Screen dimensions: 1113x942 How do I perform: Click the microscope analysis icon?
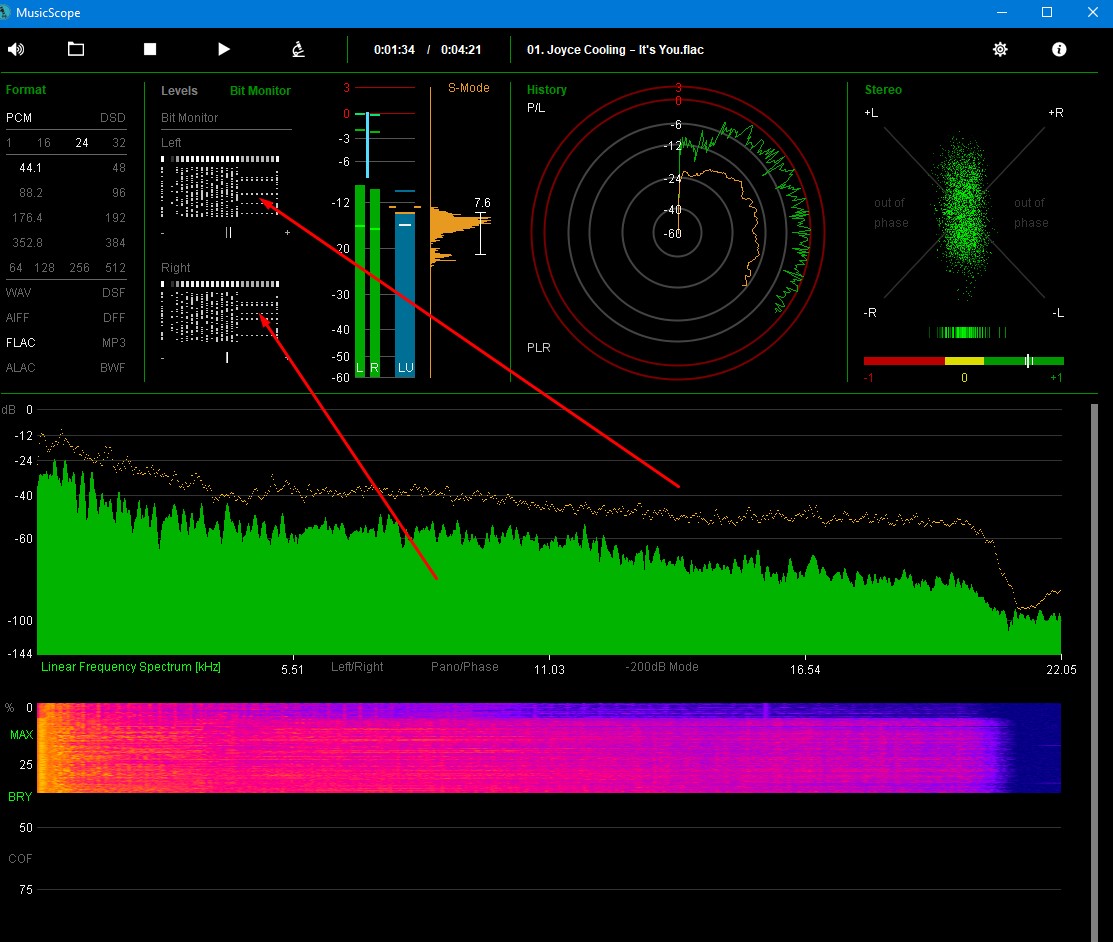[298, 49]
